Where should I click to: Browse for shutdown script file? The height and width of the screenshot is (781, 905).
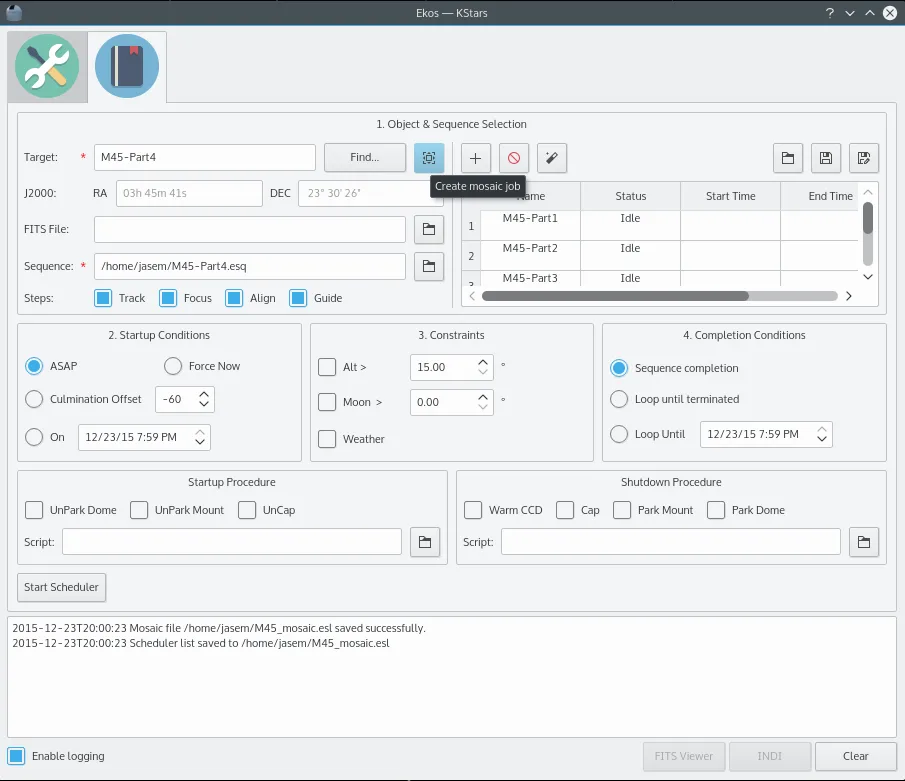click(x=864, y=542)
